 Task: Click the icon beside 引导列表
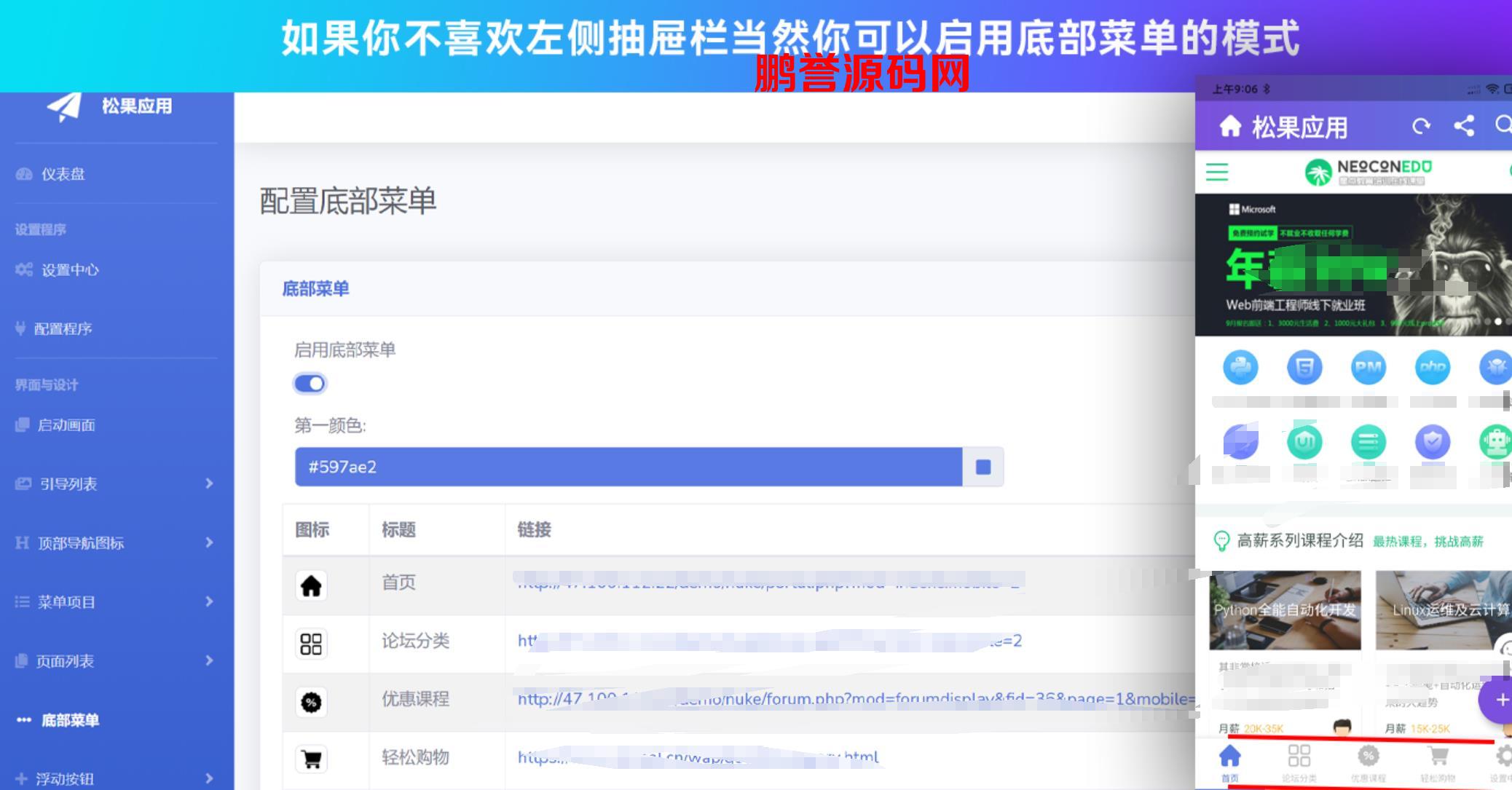point(23,484)
